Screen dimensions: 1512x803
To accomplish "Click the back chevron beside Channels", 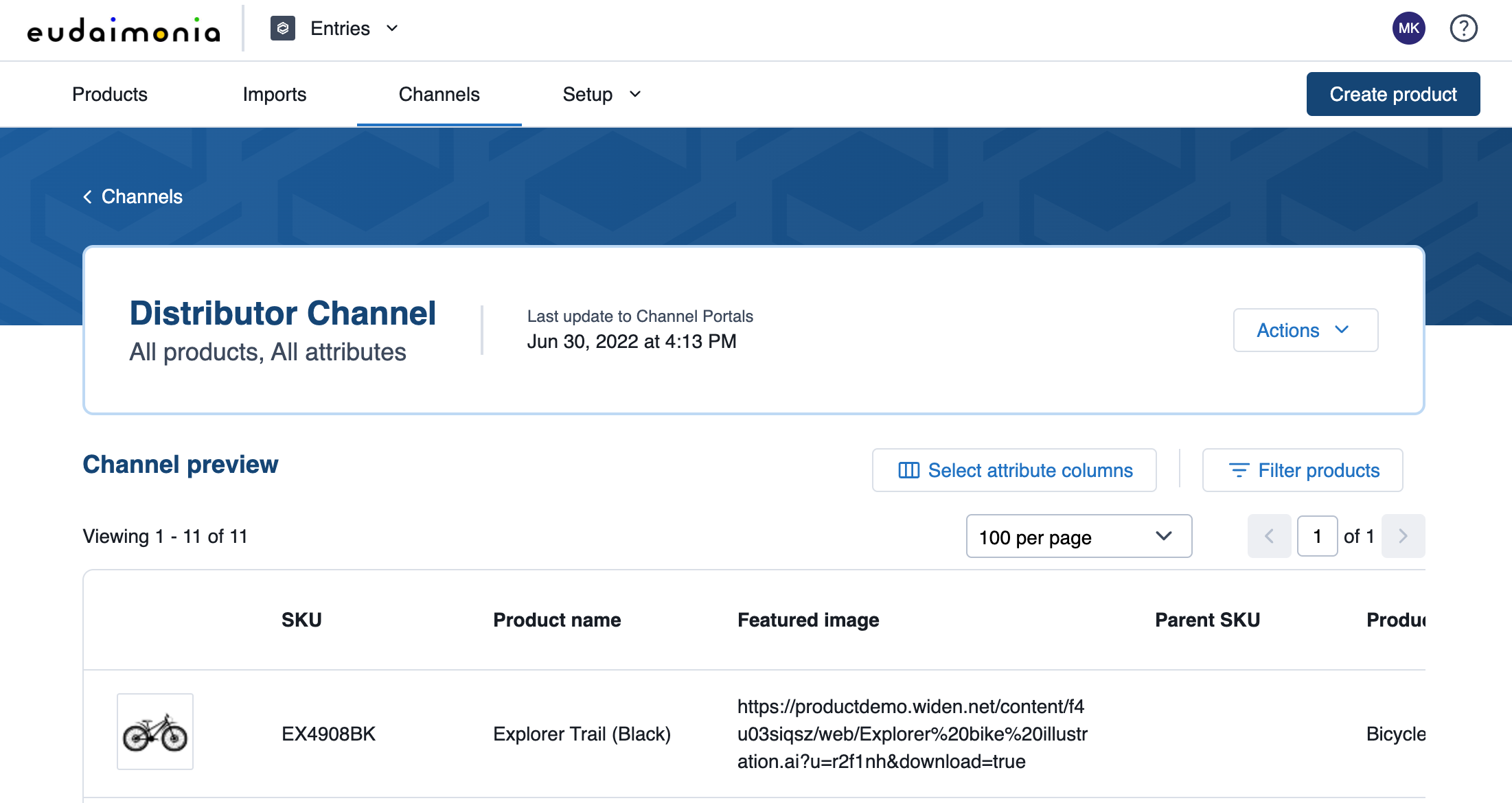I will click(x=88, y=197).
